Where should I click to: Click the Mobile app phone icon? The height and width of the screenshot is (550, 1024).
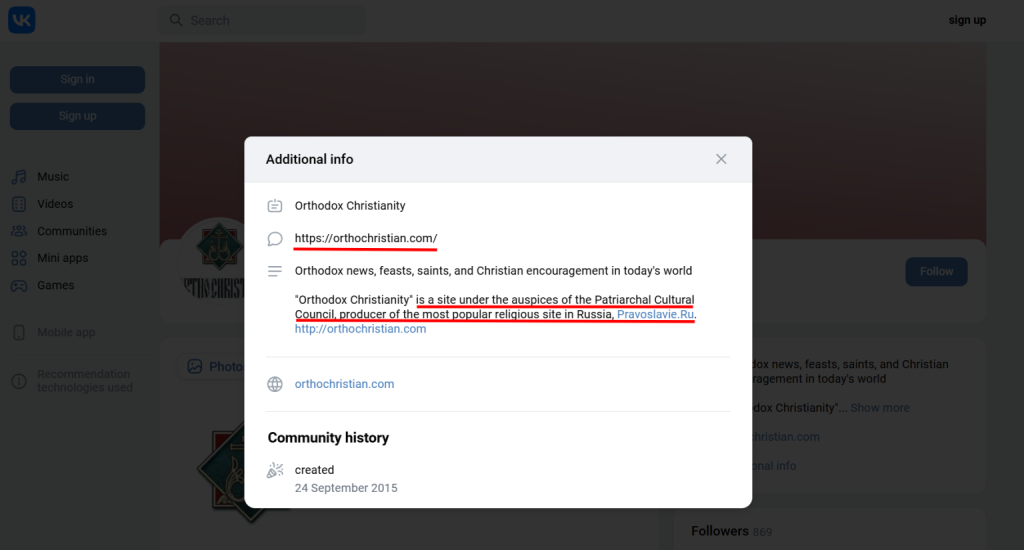coord(19,333)
